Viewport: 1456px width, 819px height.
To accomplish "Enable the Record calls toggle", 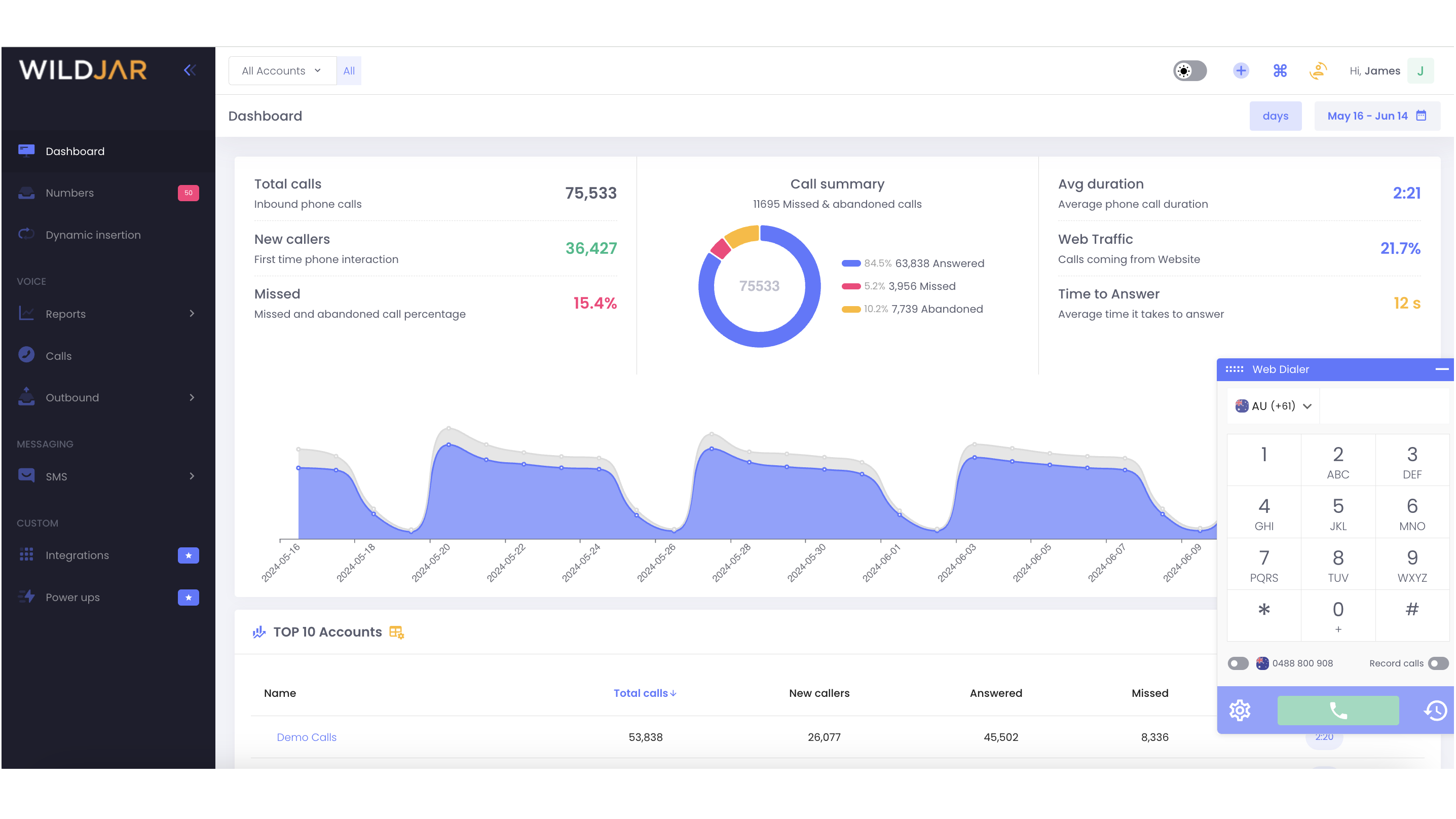I will tap(1437, 663).
